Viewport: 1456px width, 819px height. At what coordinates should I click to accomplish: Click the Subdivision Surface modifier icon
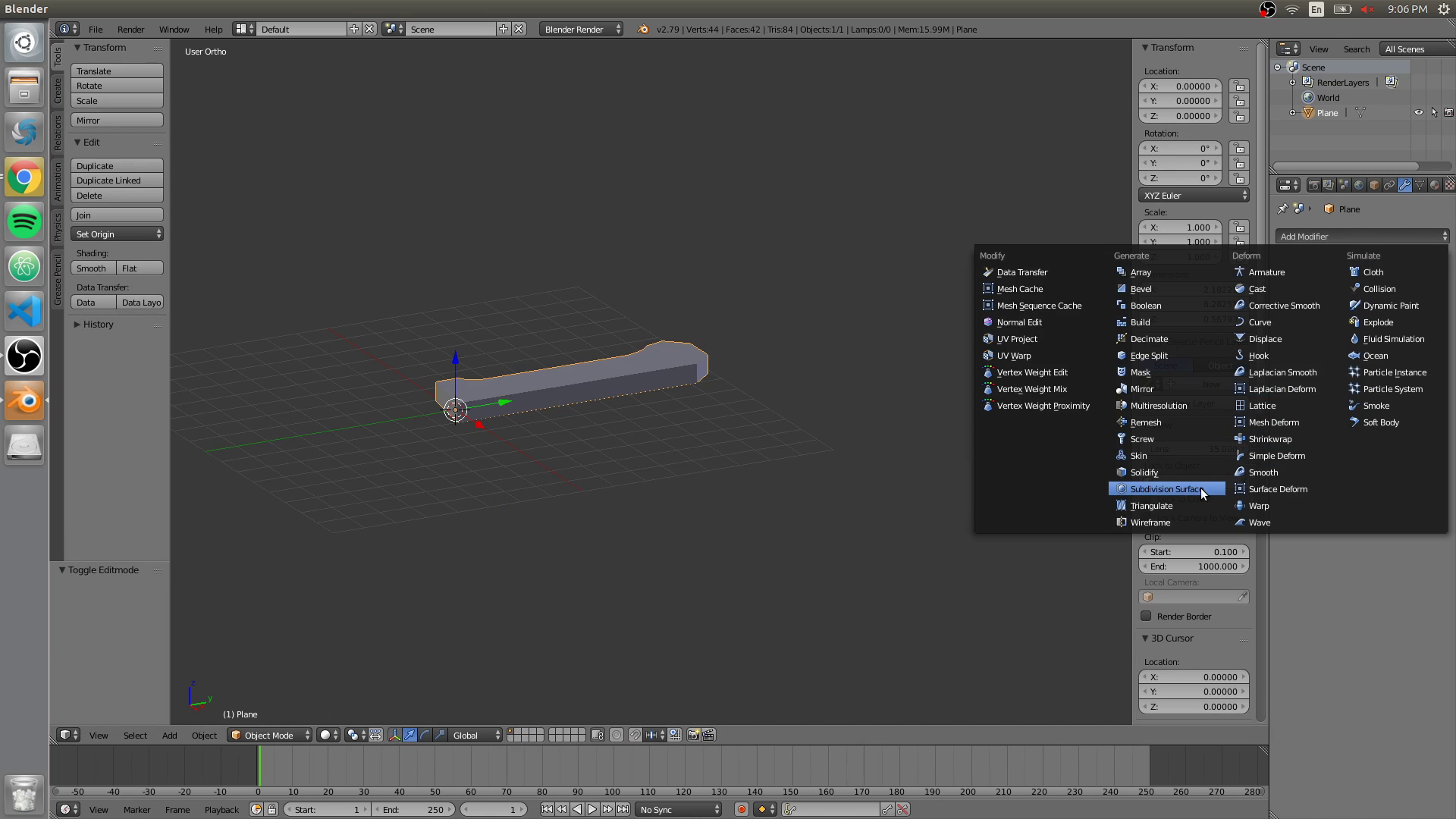pyautogui.click(x=1121, y=488)
